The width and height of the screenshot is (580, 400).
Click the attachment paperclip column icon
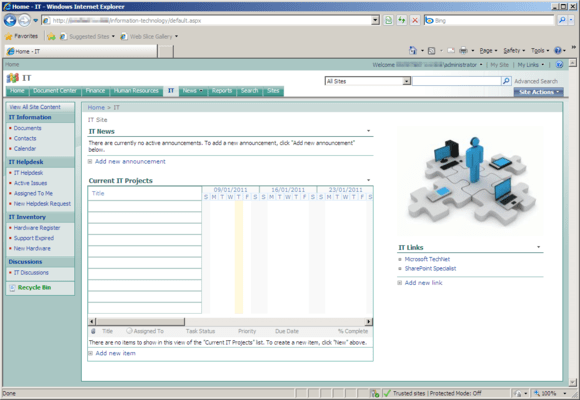93,331
